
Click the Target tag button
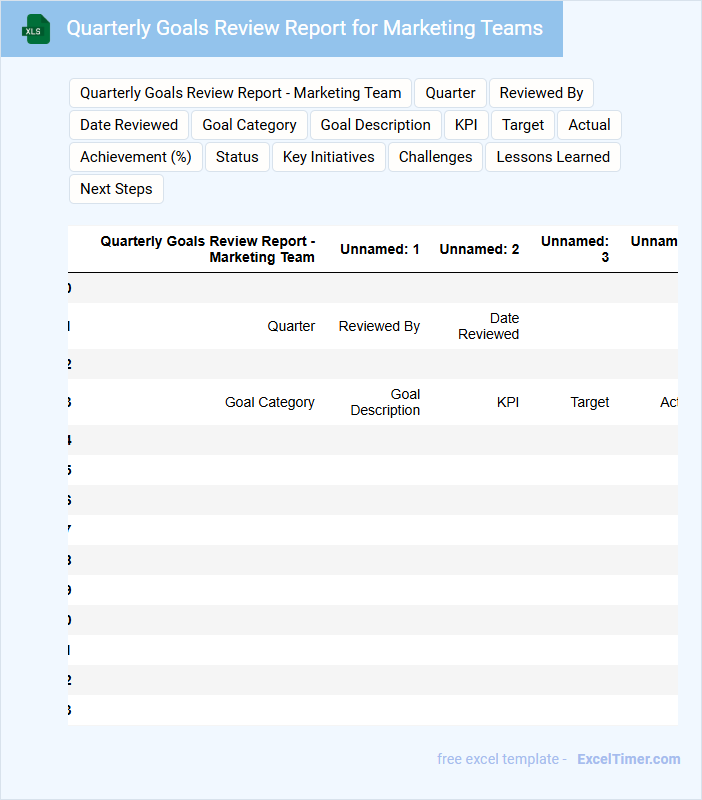click(x=523, y=125)
